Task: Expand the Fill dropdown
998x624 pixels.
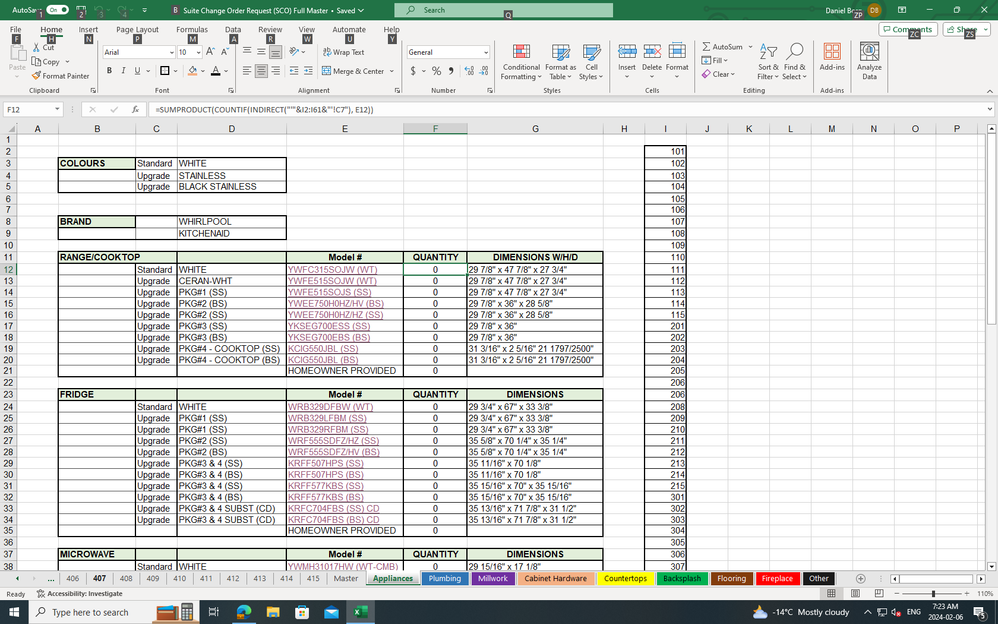Action: (726, 60)
